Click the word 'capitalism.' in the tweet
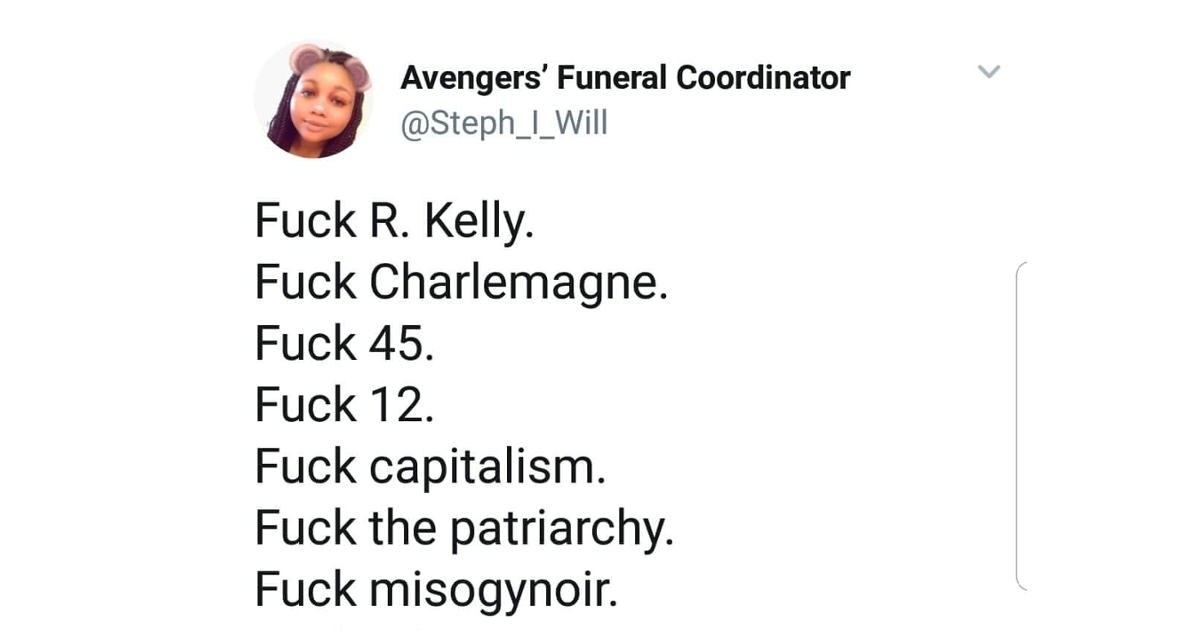 488,468
